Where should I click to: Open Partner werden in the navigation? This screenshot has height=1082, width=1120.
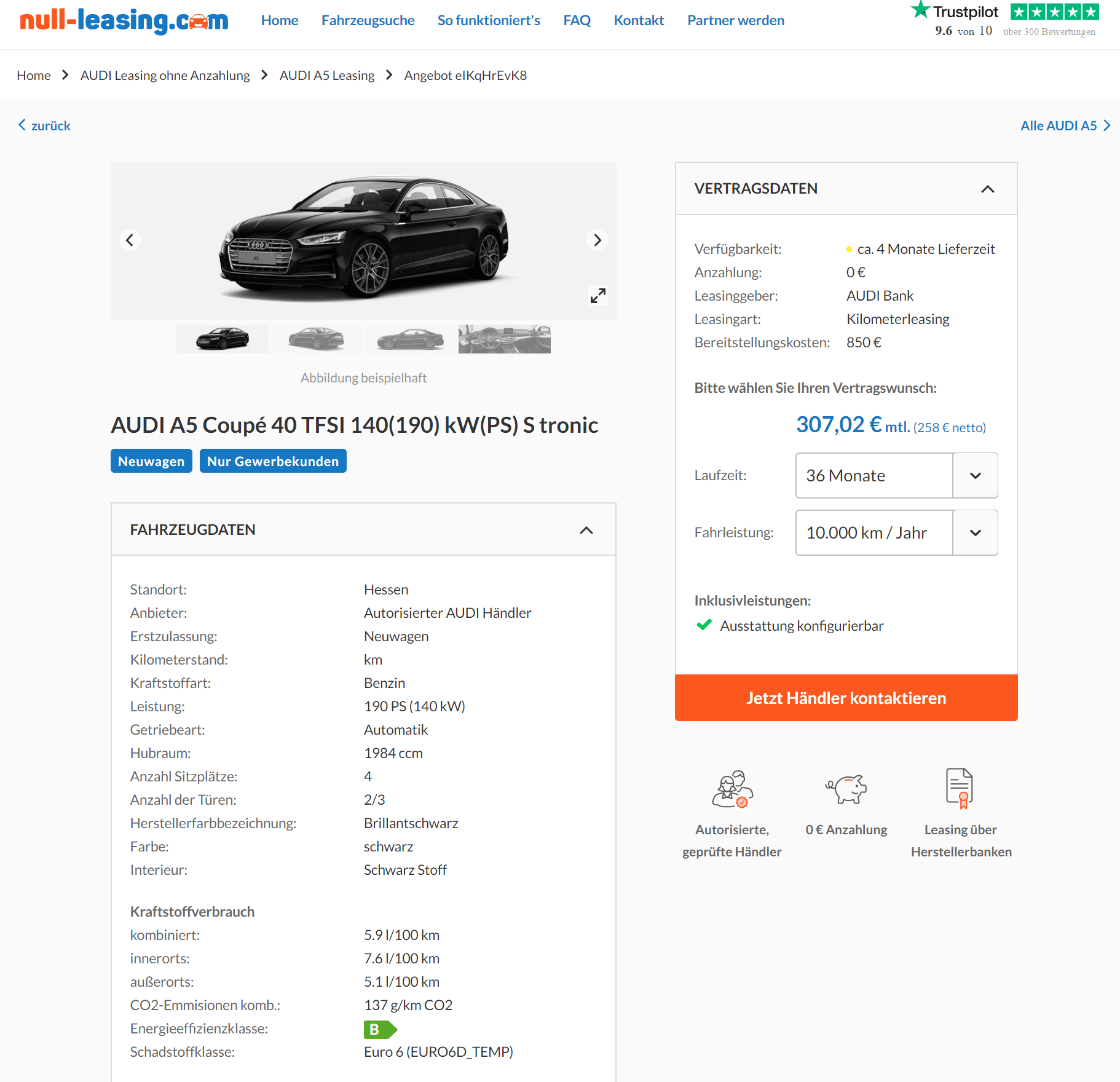[x=735, y=20]
